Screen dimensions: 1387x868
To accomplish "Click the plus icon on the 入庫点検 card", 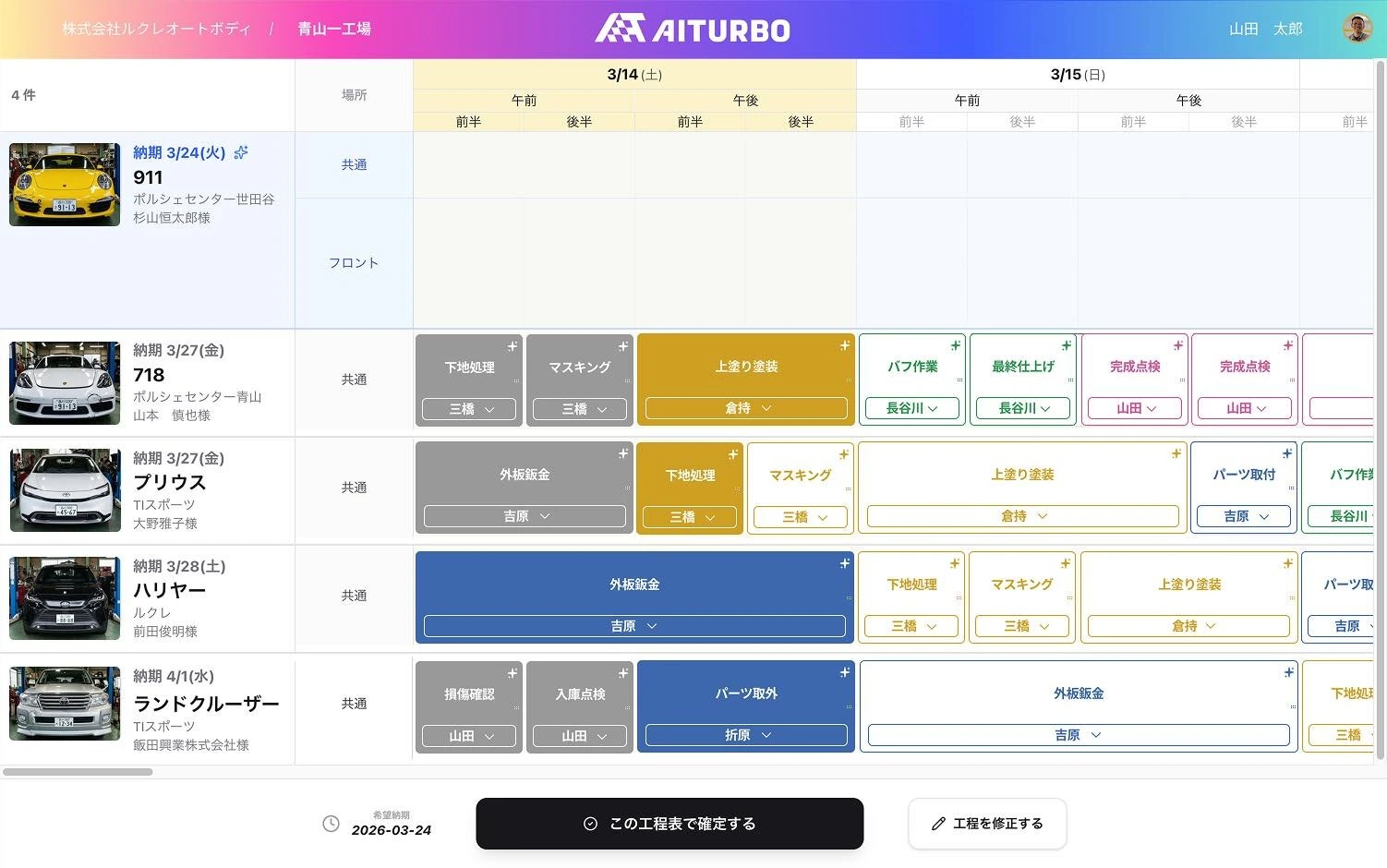I will pyautogui.click(x=623, y=673).
